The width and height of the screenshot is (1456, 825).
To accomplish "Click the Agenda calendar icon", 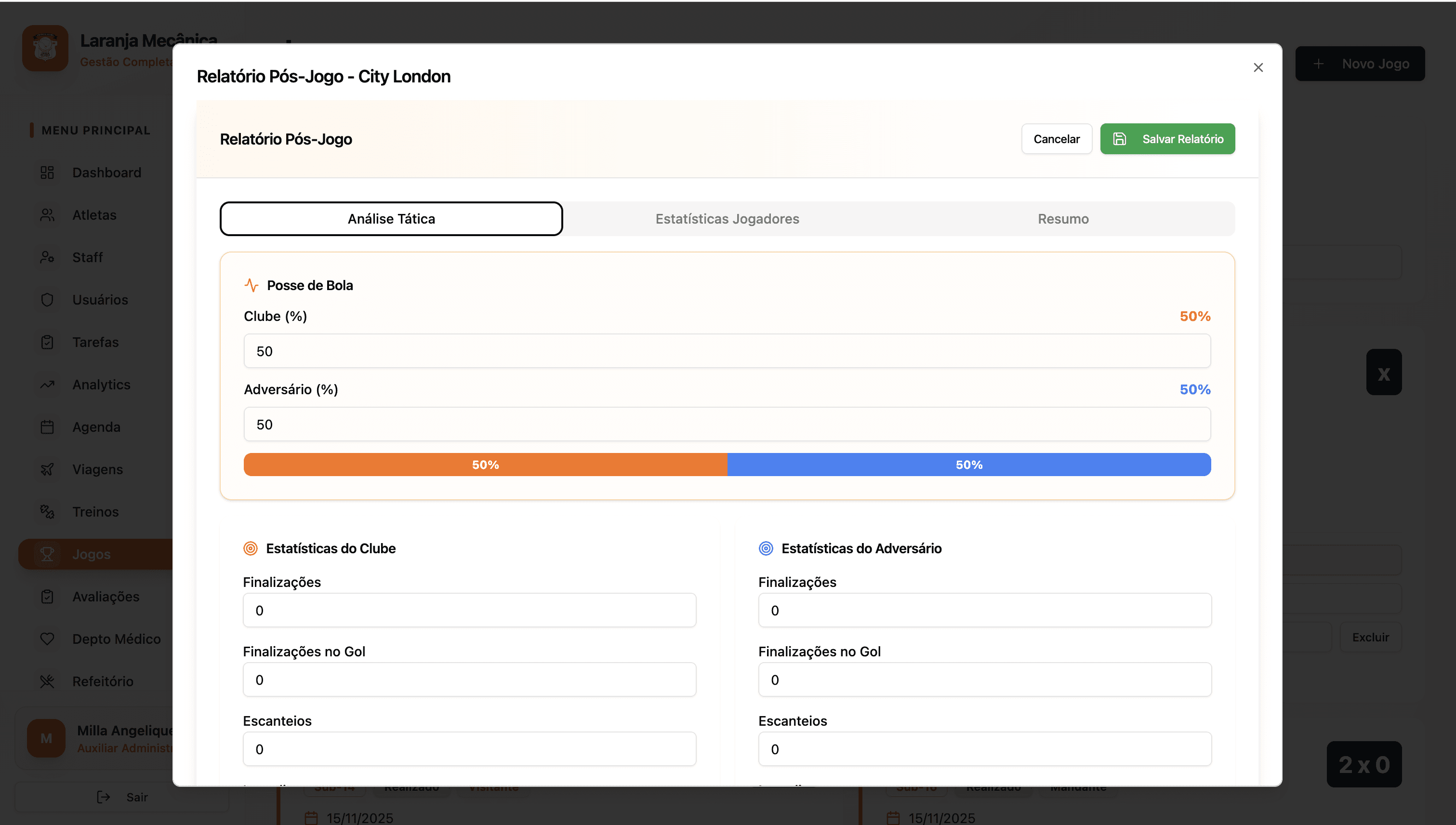I will pos(47,426).
